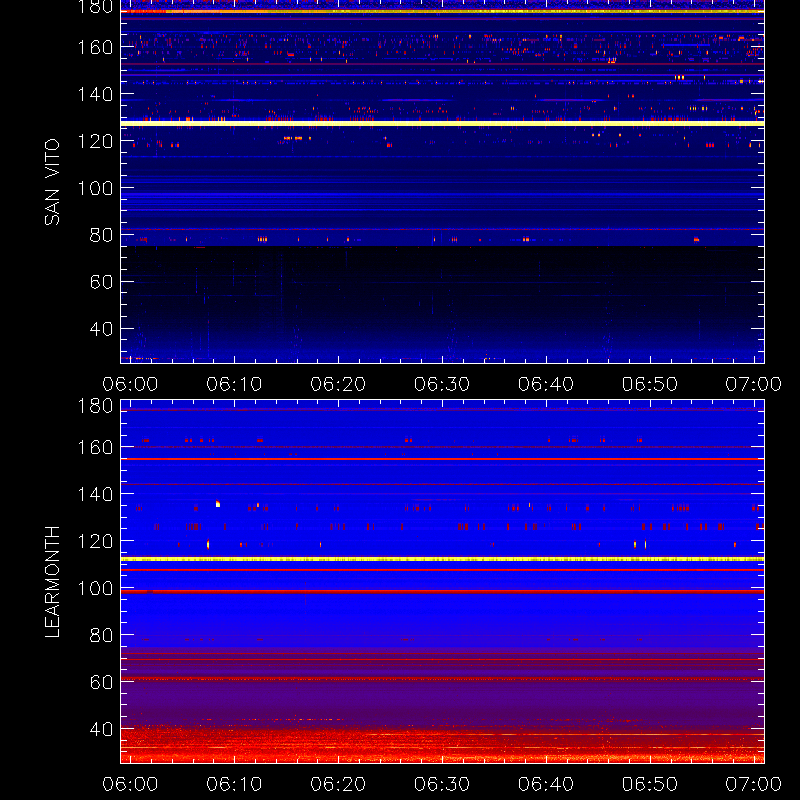Select the 120 tick label on San Vito axis
The height and width of the screenshot is (800, 800).
95,141
